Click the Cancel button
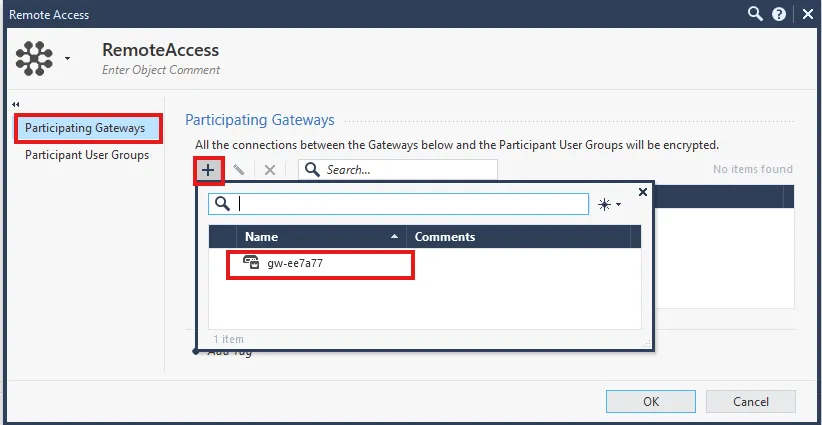The image size is (822, 425). [751, 401]
